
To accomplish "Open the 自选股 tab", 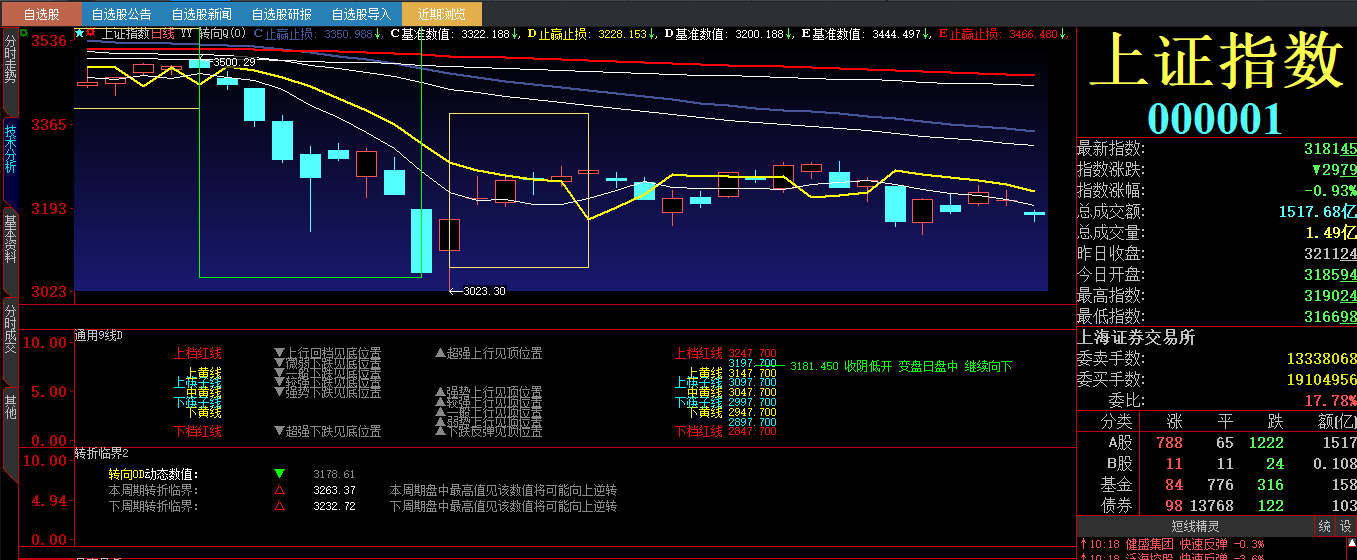I will pos(40,14).
